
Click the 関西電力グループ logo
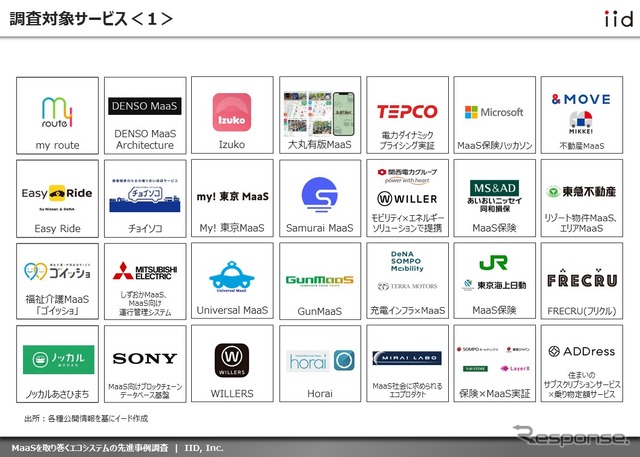pos(407,175)
